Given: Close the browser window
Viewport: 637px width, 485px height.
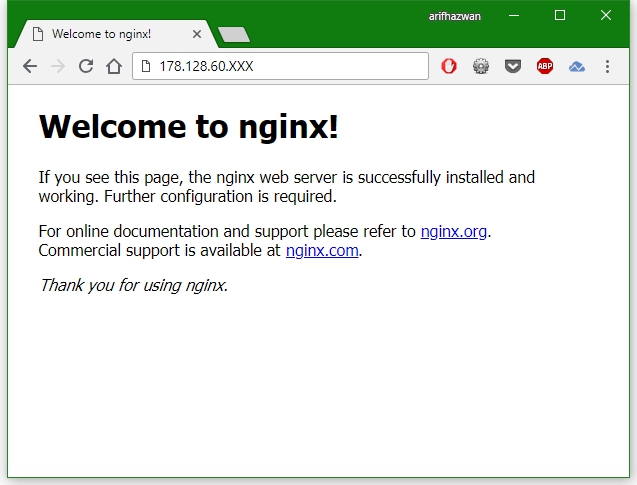Looking at the screenshot, I should [x=606, y=15].
